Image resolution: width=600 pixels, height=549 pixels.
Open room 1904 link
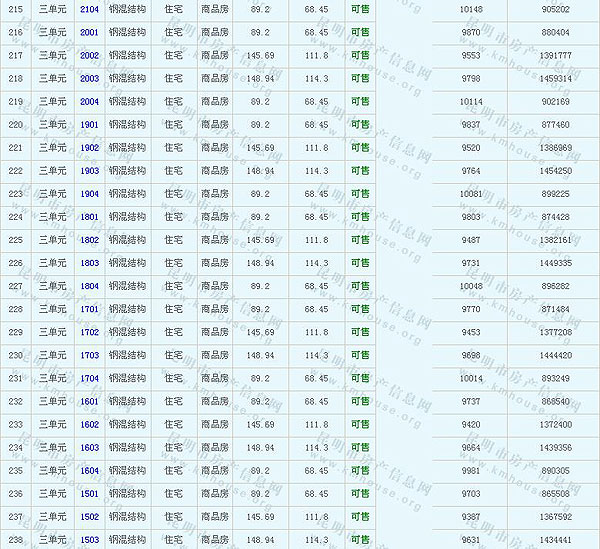pos(89,194)
